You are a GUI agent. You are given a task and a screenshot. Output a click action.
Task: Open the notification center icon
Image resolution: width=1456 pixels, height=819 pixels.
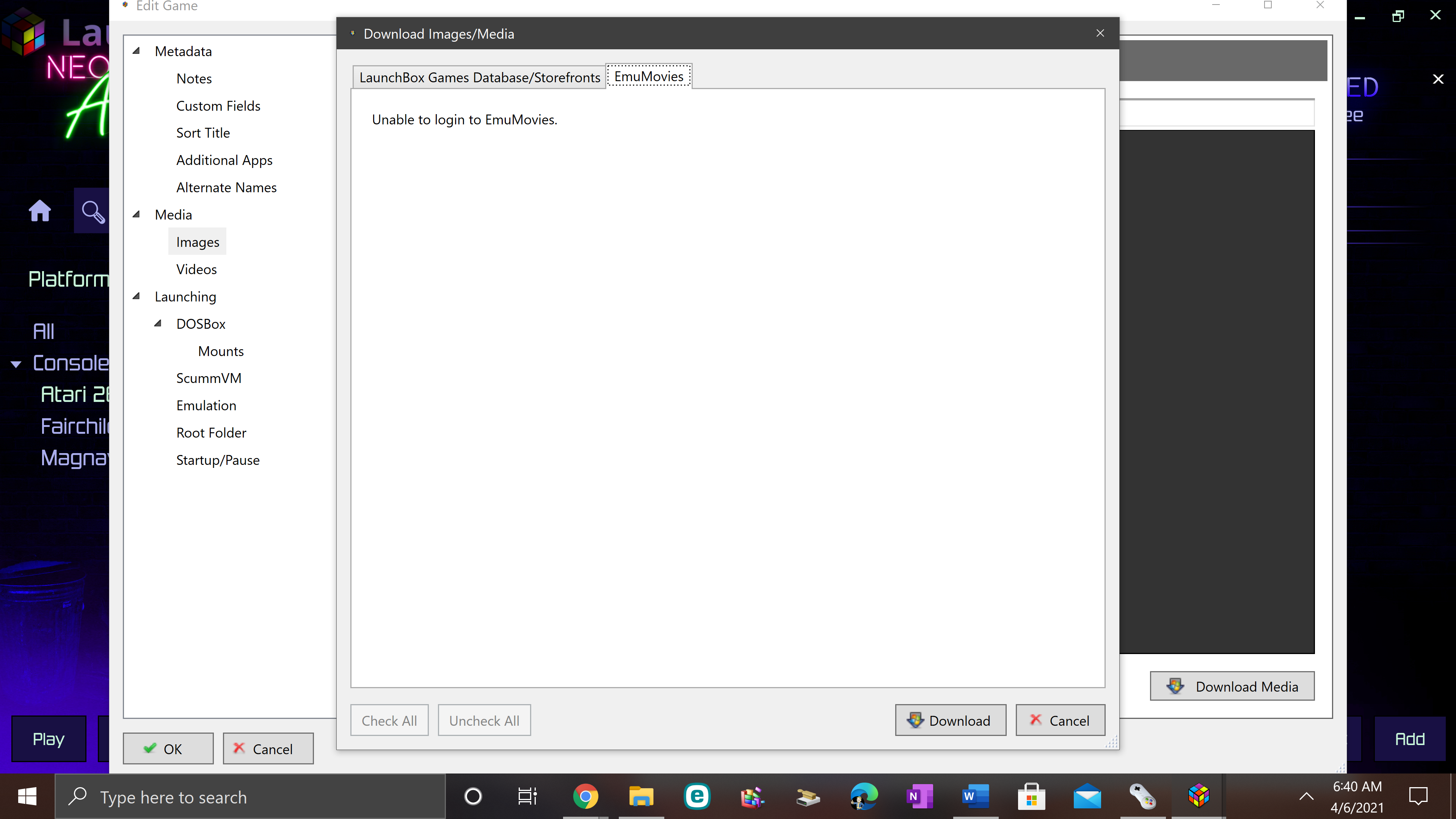point(1418,796)
